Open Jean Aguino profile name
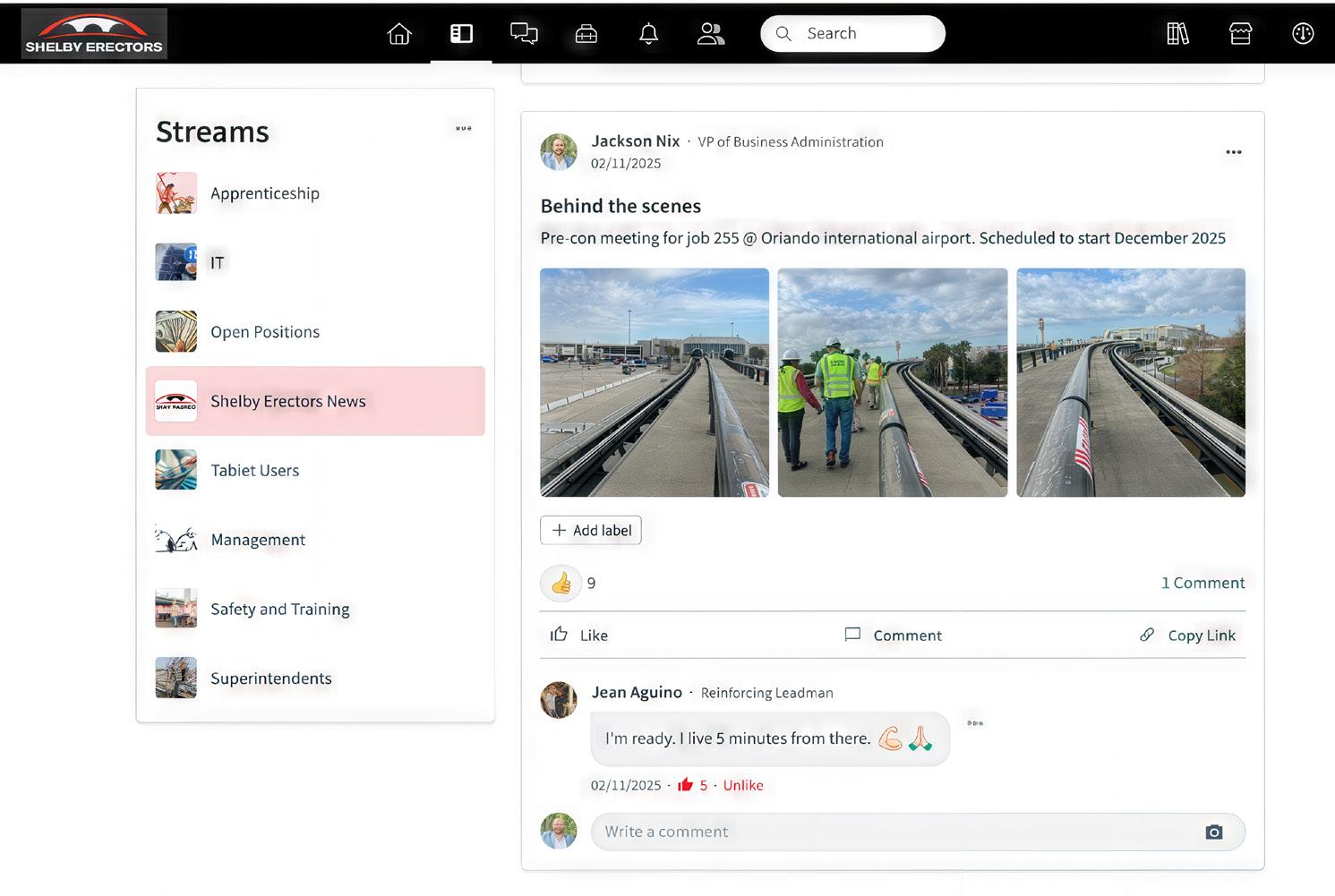1335x896 pixels. click(637, 692)
